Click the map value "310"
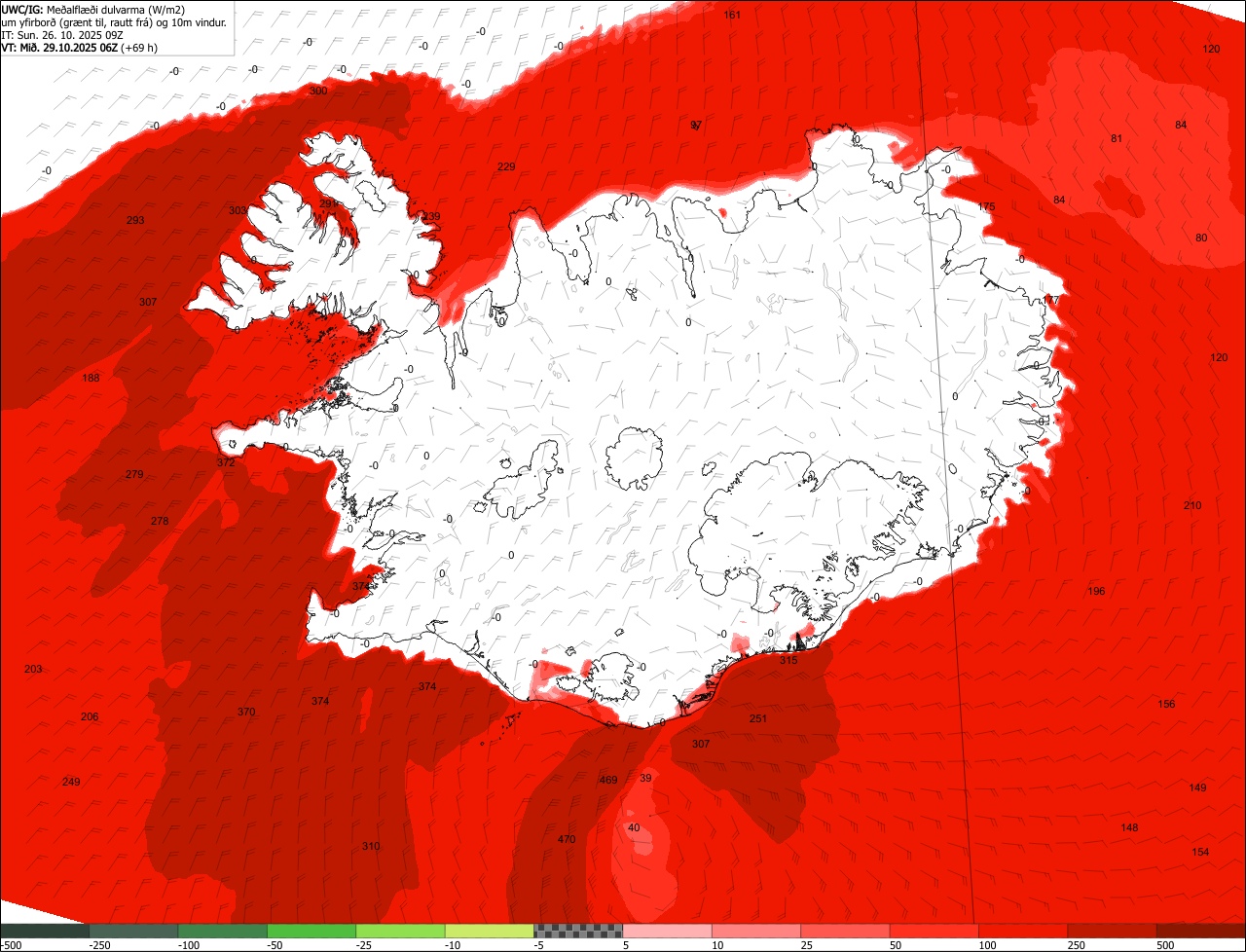The height and width of the screenshot is (952, 1246). point(371,846)
